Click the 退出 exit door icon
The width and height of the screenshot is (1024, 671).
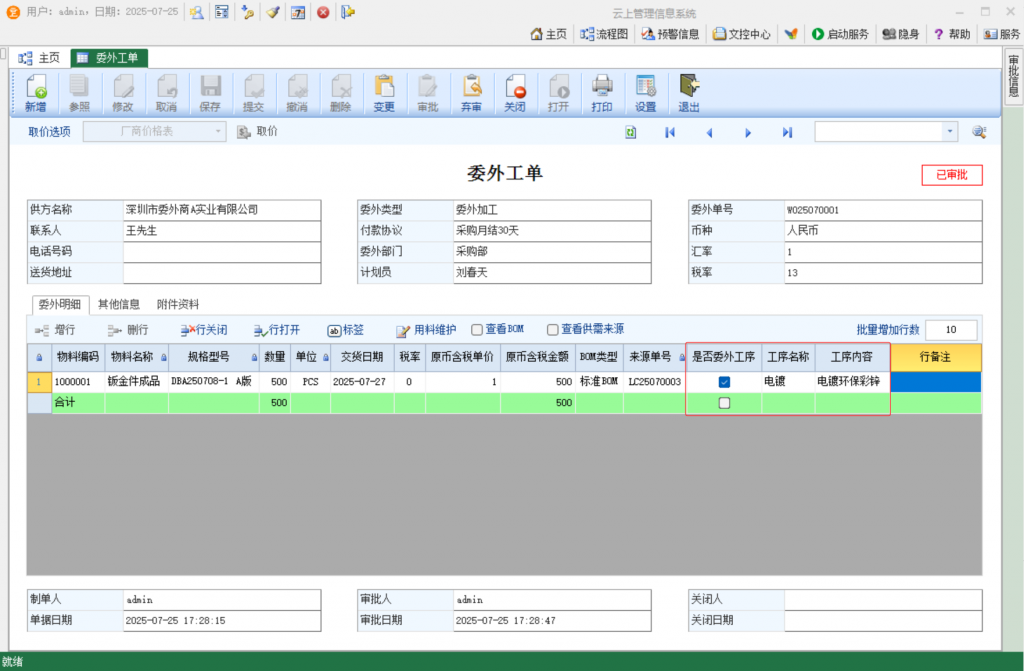pos(689,93)
